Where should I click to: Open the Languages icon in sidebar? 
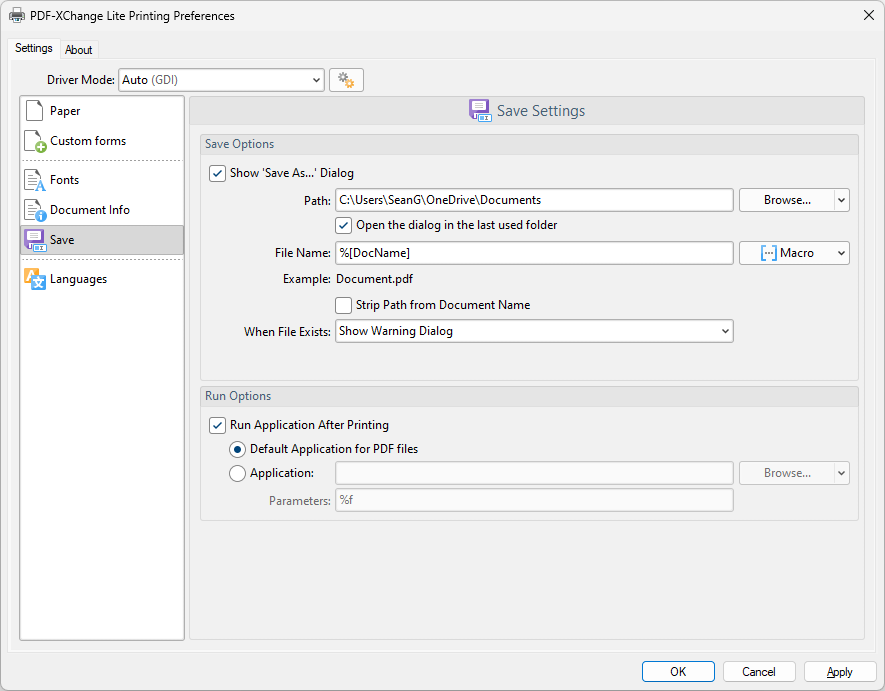(35, 279)
